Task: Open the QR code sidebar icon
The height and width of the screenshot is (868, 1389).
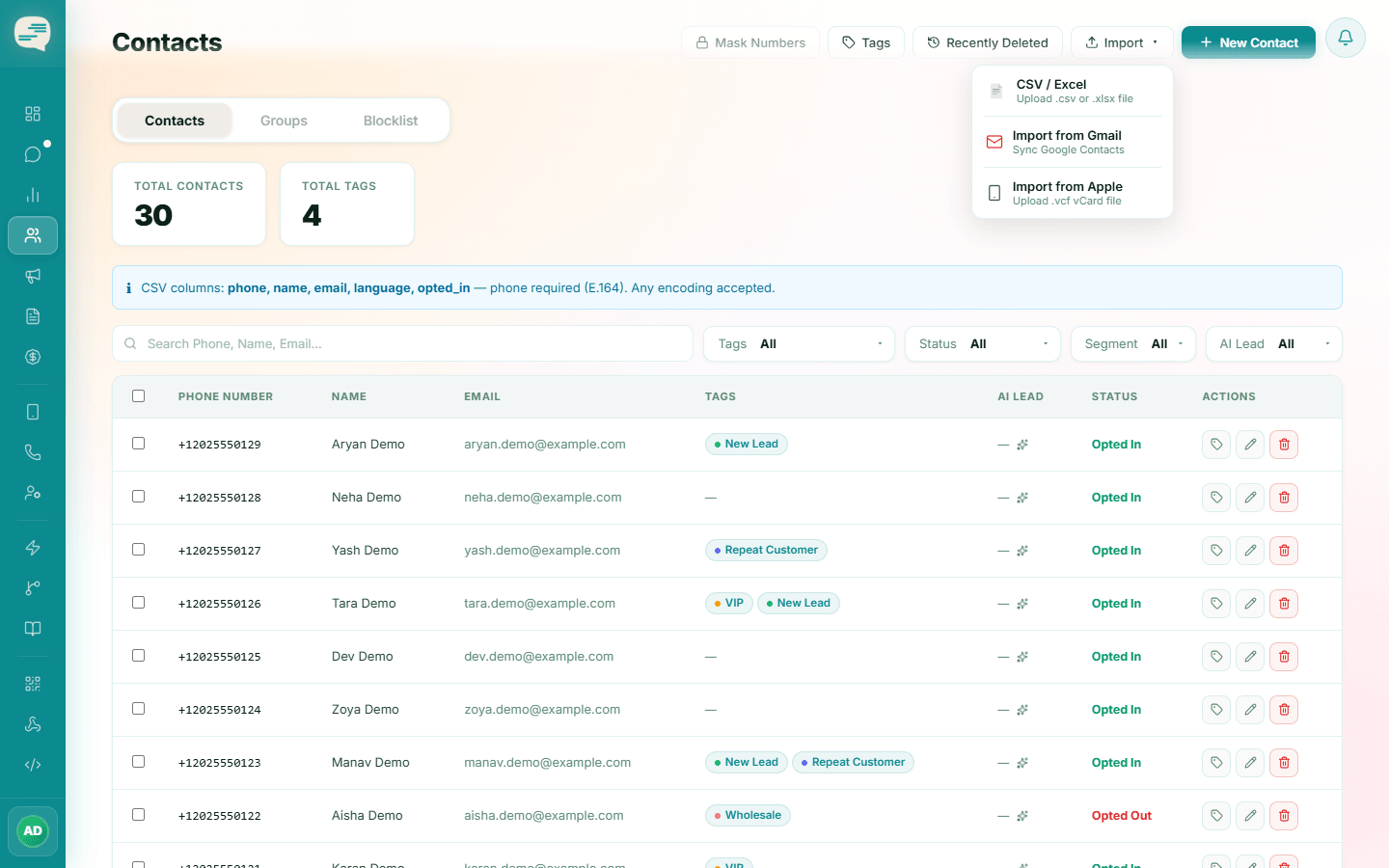Action: pos(33,684)
